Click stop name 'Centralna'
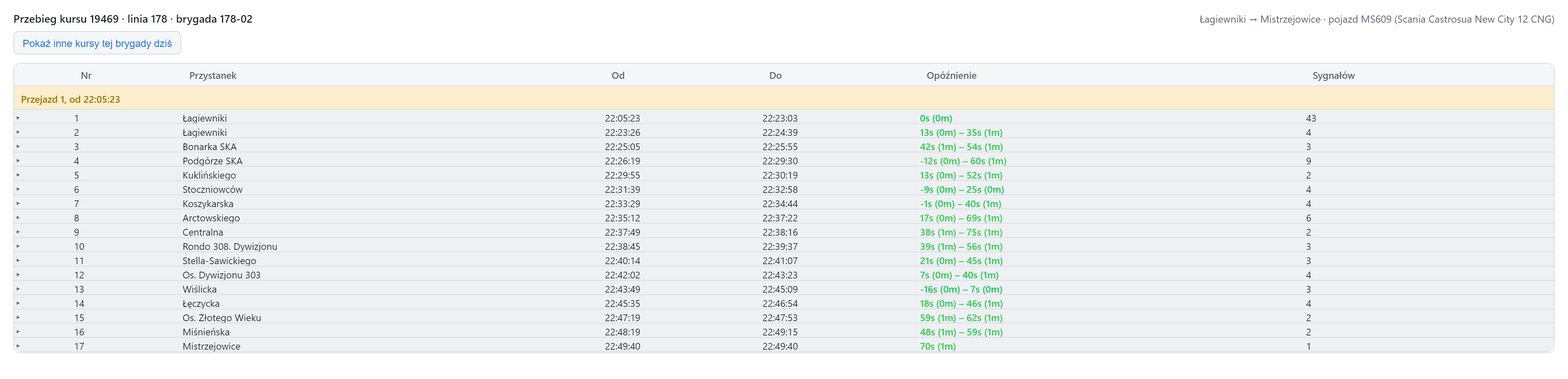 point(202,232)
